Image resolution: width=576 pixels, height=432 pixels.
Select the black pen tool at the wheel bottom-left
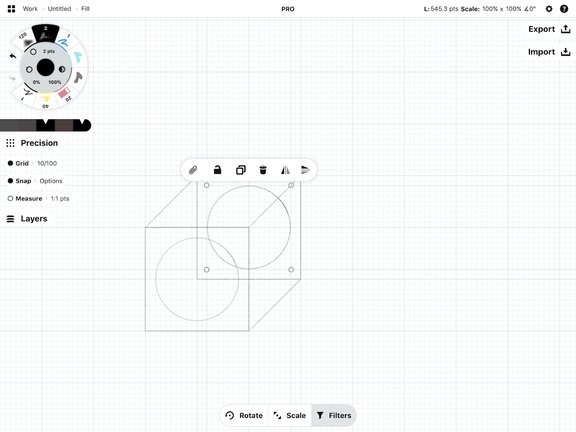point(26,93)
